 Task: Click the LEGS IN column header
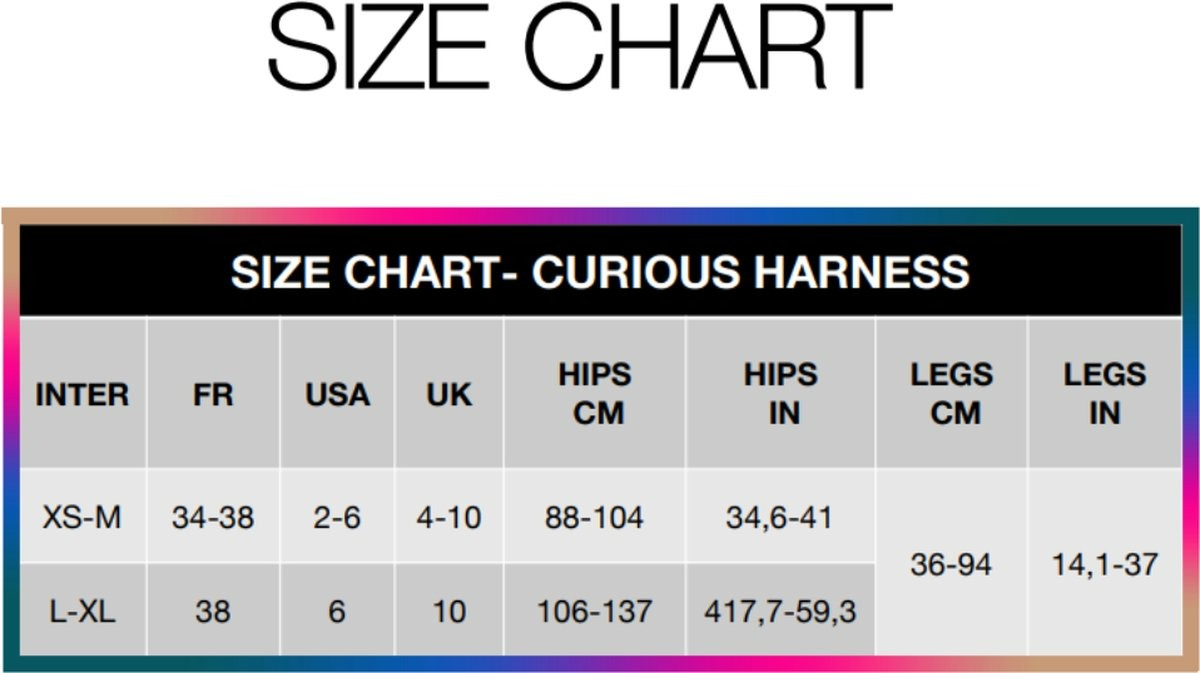[x=1104, y=394]
